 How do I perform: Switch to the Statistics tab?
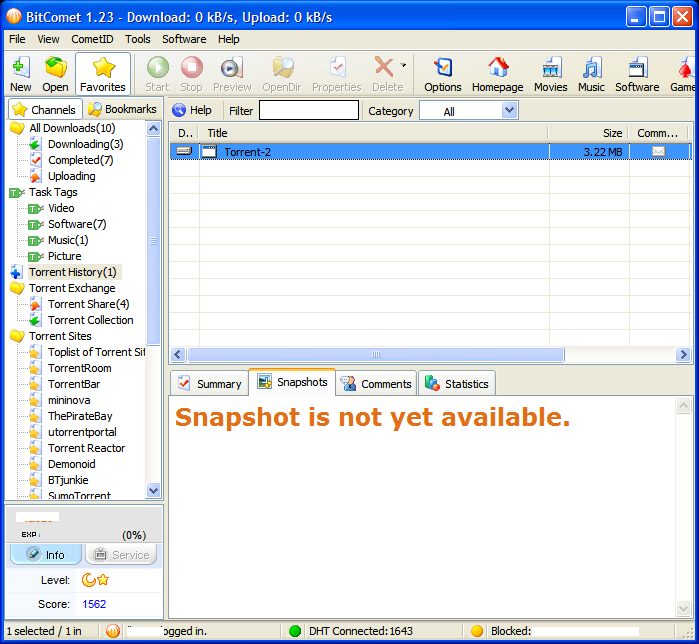(x=457, y=384)
